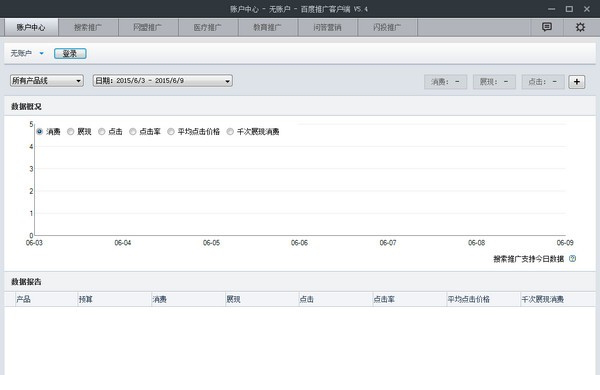The height and width of the screenshot is (390, 600).
Task: Switch to the 网盟推广 tab
Action: 148,27
